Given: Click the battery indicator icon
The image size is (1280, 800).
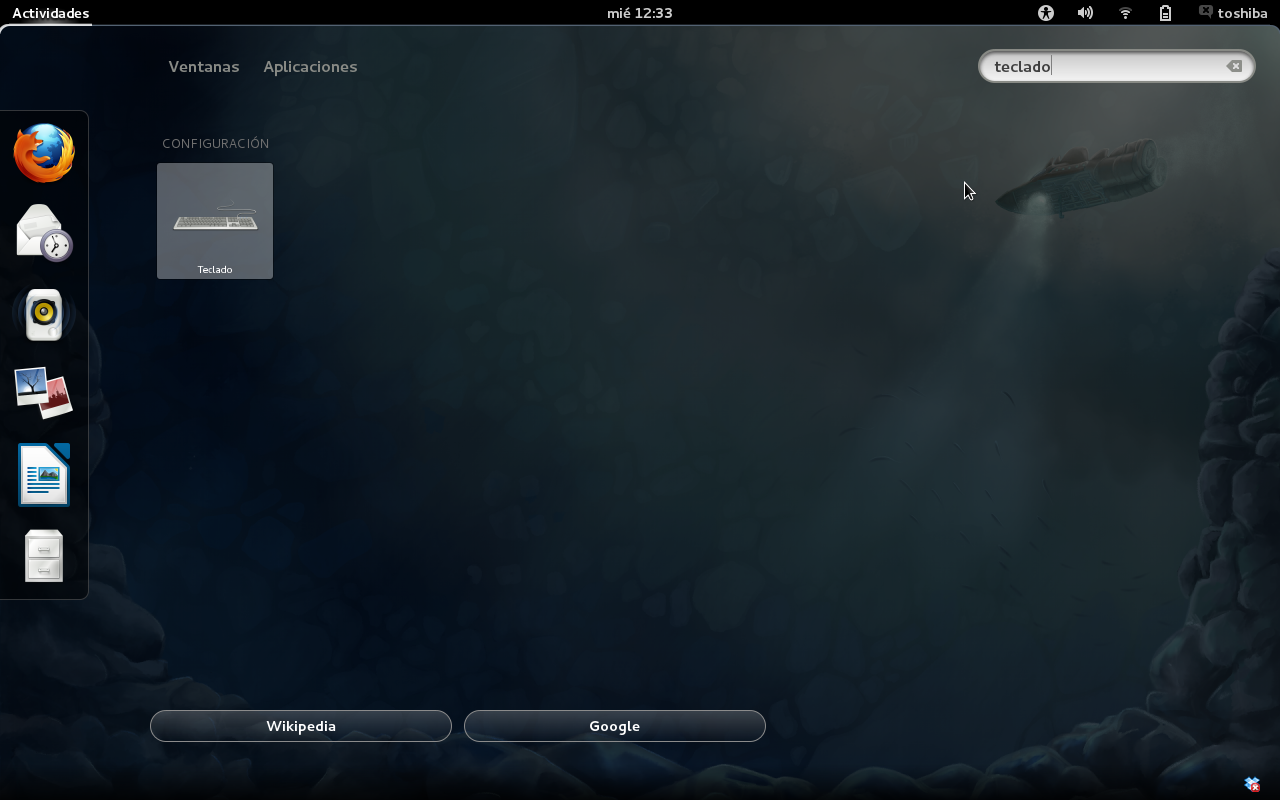Looking at the screenshot, I should pyautogui.click(x=1165, y=13).
